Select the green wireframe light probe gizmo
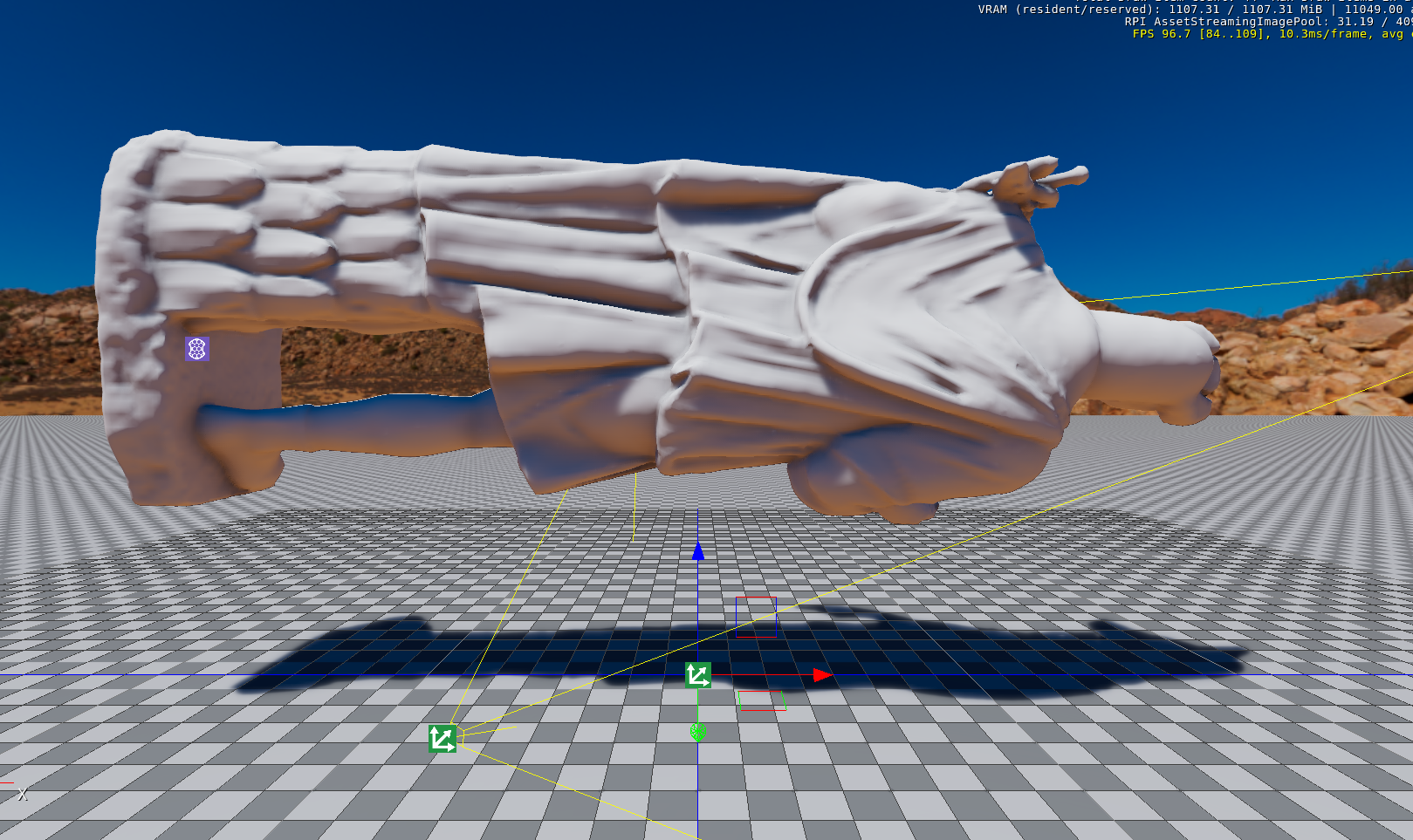1413x840 pixels. click(x=697, y=734)
